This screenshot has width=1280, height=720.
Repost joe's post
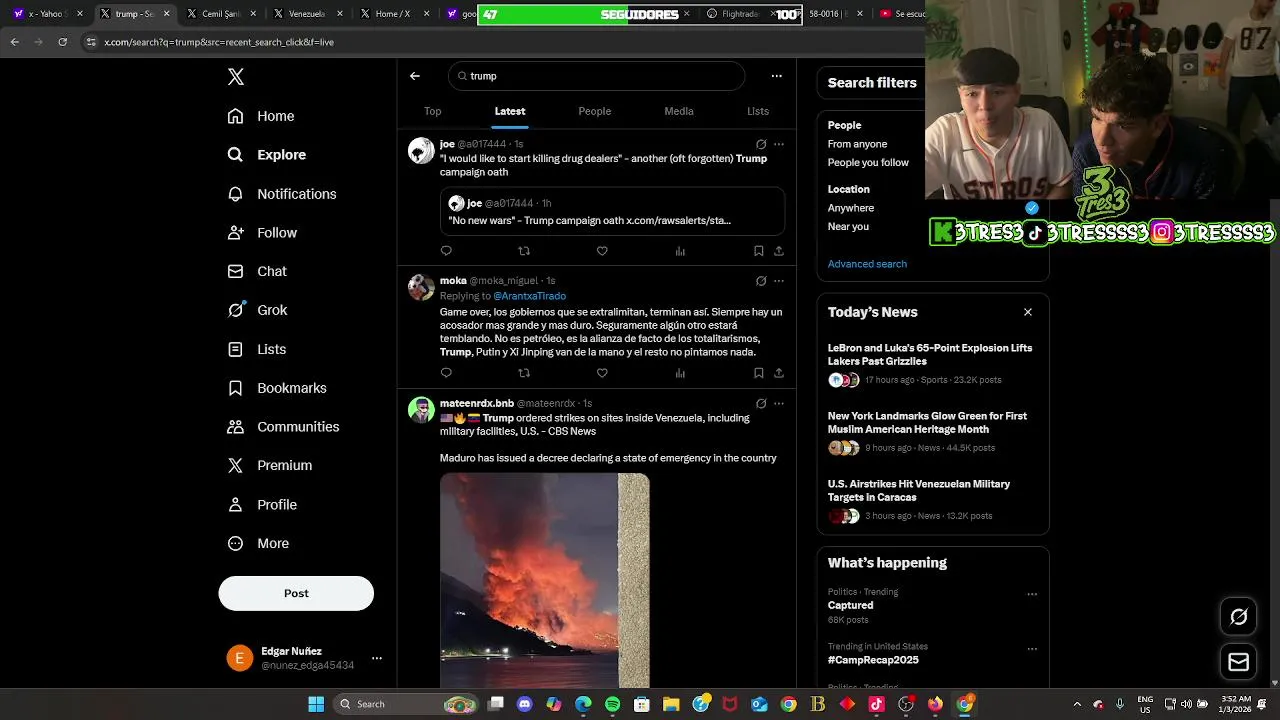(x=524, y=251)
